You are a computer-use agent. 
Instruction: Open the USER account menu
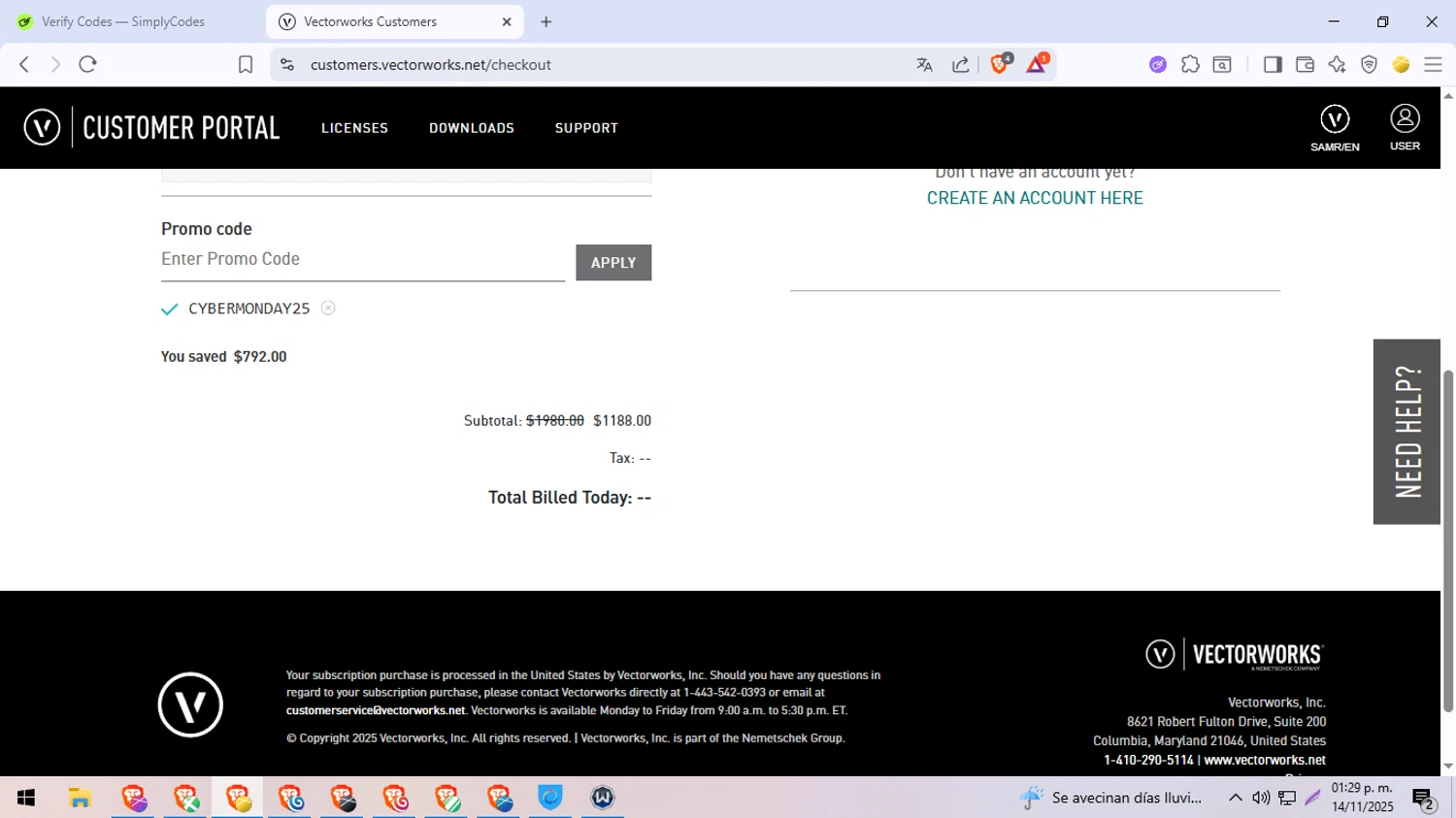tap(1405, 128)
